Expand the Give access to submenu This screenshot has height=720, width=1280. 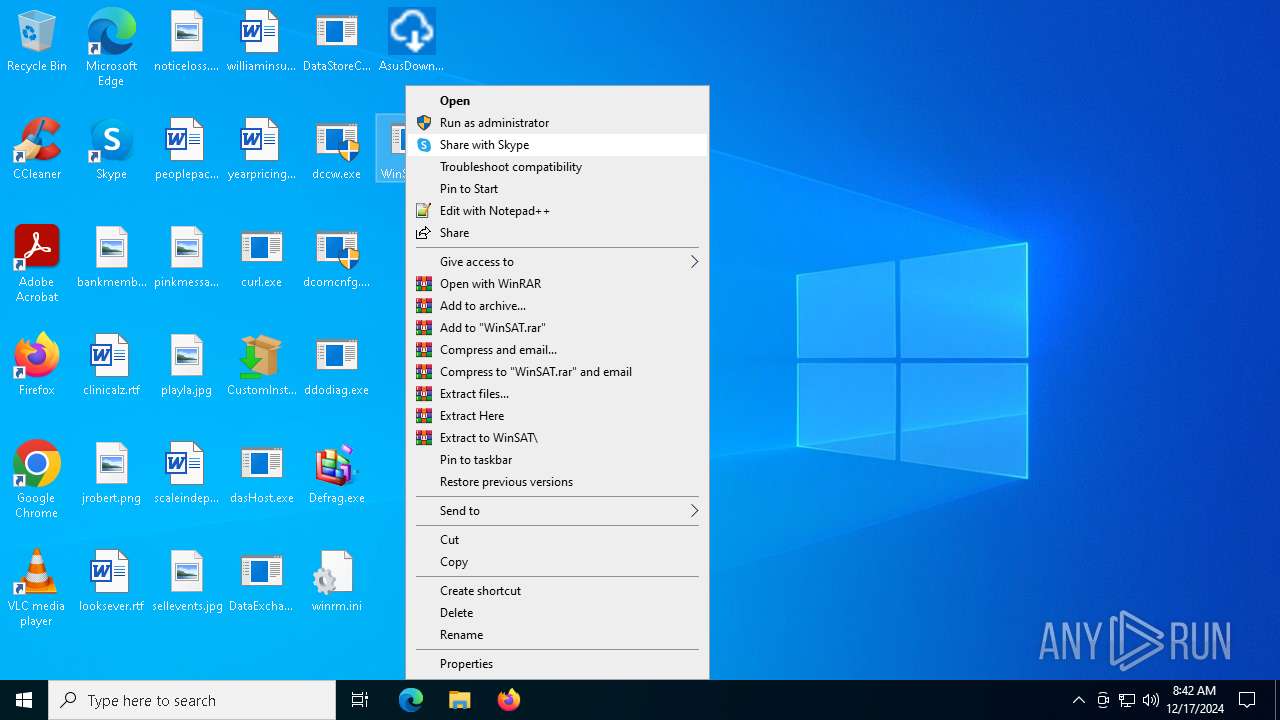(557, 262)
